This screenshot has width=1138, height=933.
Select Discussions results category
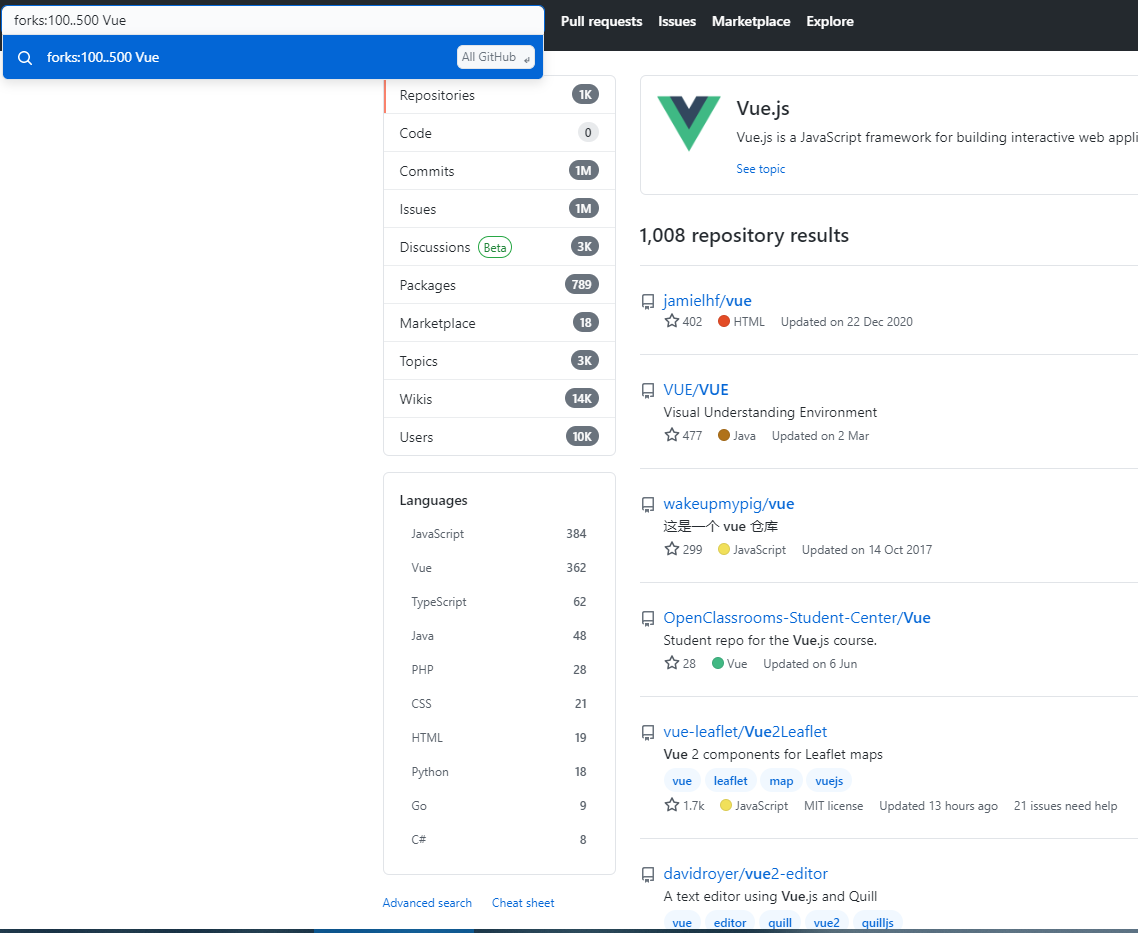(499, 247)
